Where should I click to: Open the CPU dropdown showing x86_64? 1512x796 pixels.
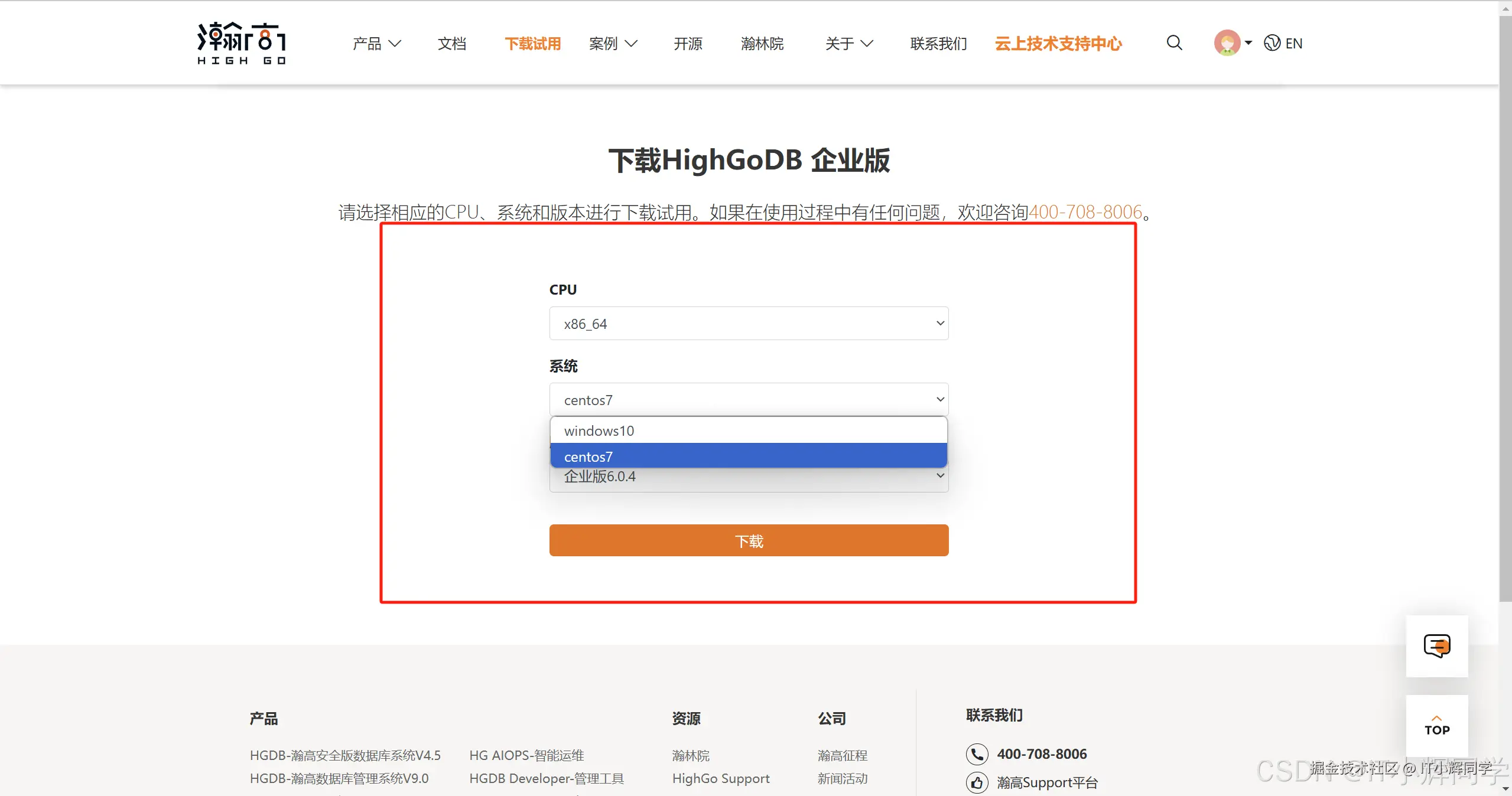(x=747, y=323)
